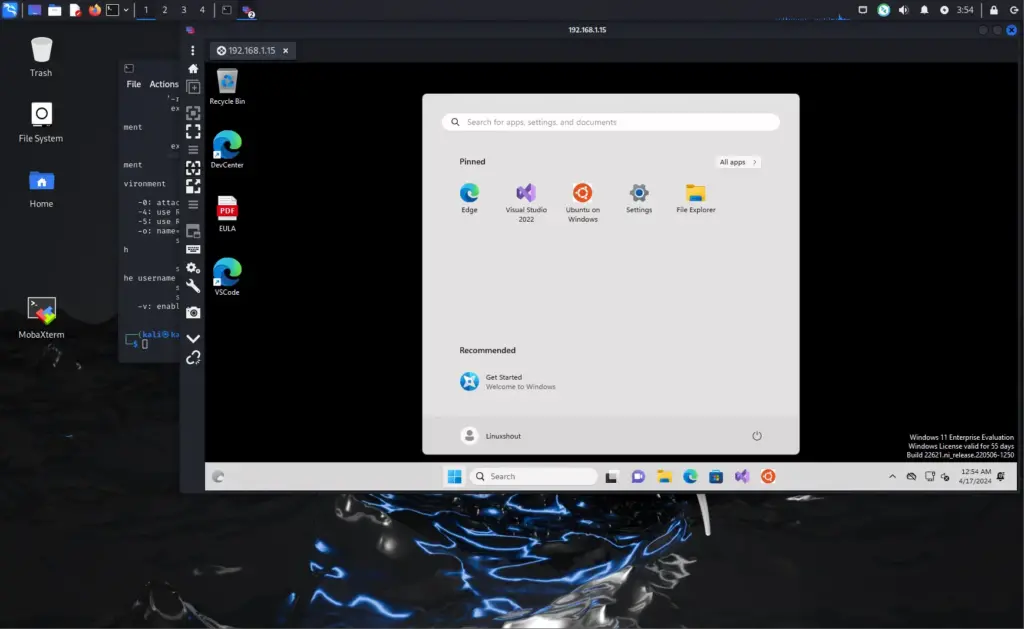Viewport: 1024px width, 629px height.
Task: Switch to workspace 2
Action: point(165,10)
